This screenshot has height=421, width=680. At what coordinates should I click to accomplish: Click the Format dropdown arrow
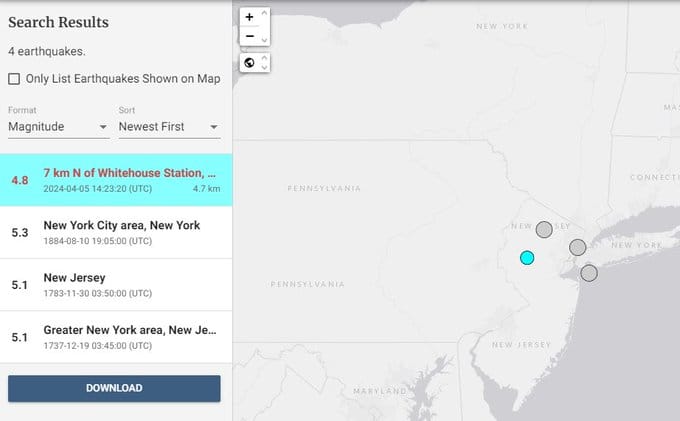click(x=103, y=128)
